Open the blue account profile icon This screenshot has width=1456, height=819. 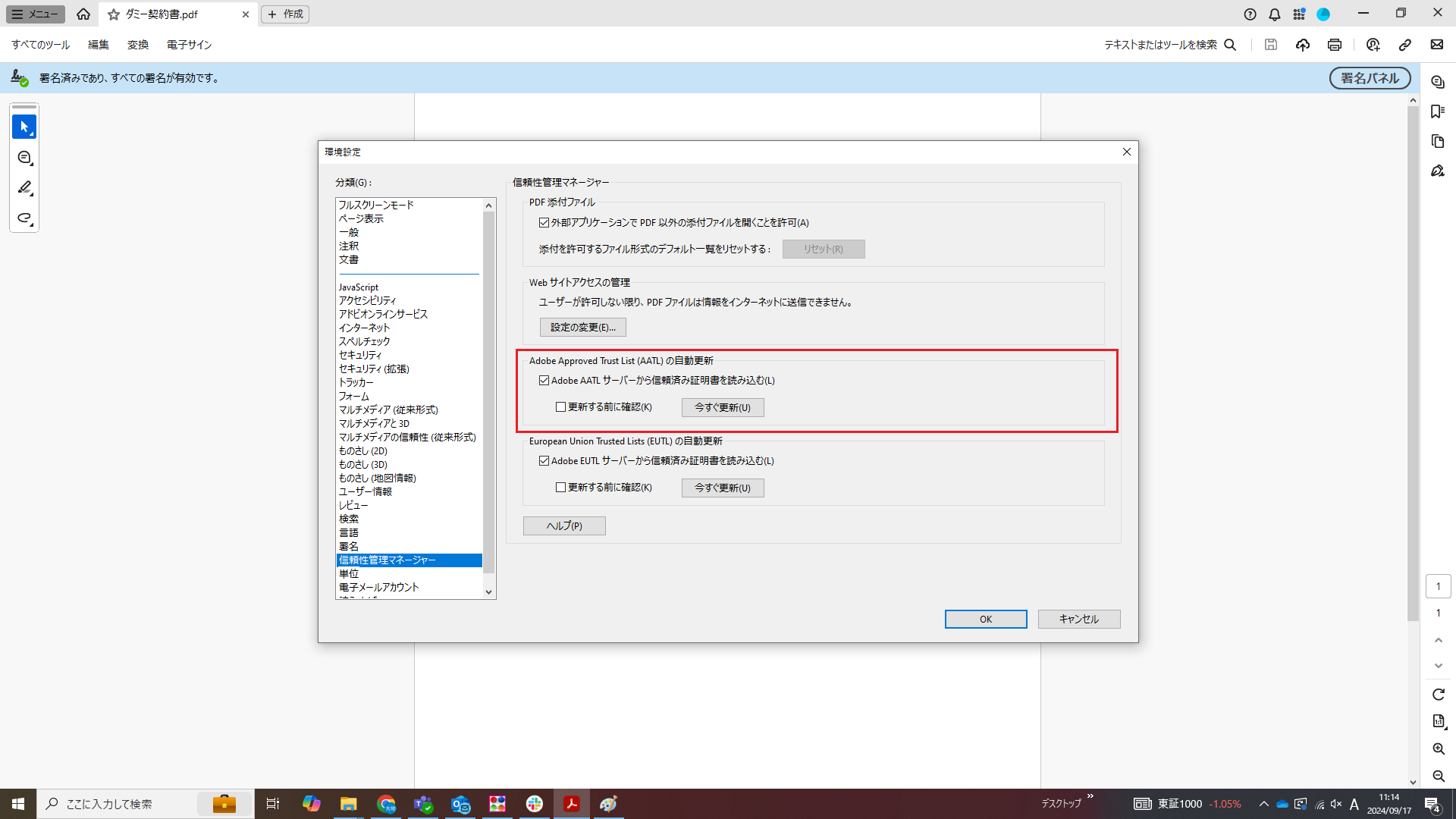1323,14
